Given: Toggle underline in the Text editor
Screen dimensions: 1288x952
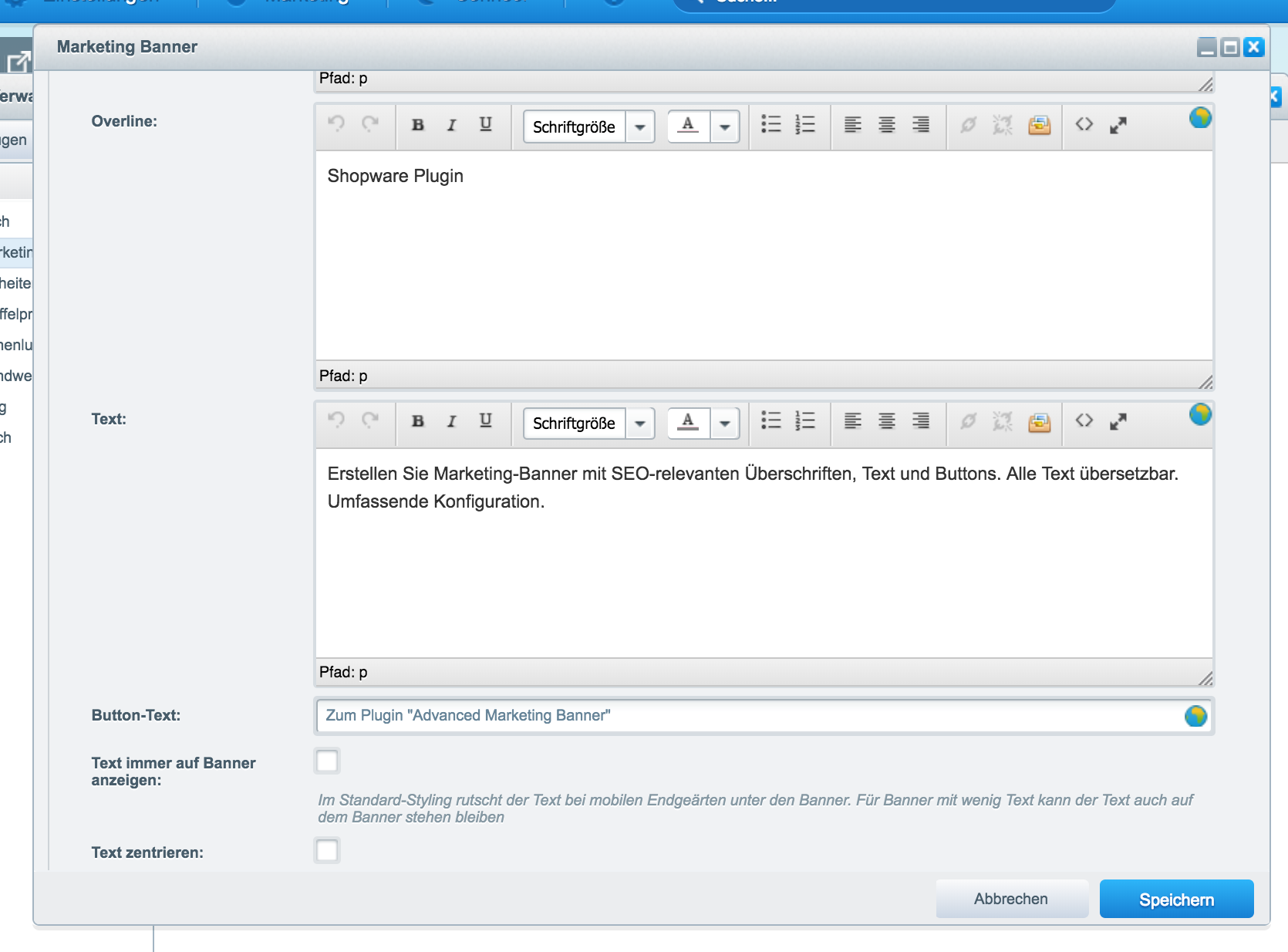Looking at the screenshot, I should point(486,420).
